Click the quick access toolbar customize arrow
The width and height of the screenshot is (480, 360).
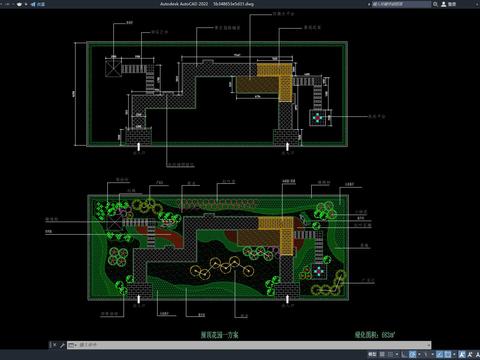pos(26,4)
